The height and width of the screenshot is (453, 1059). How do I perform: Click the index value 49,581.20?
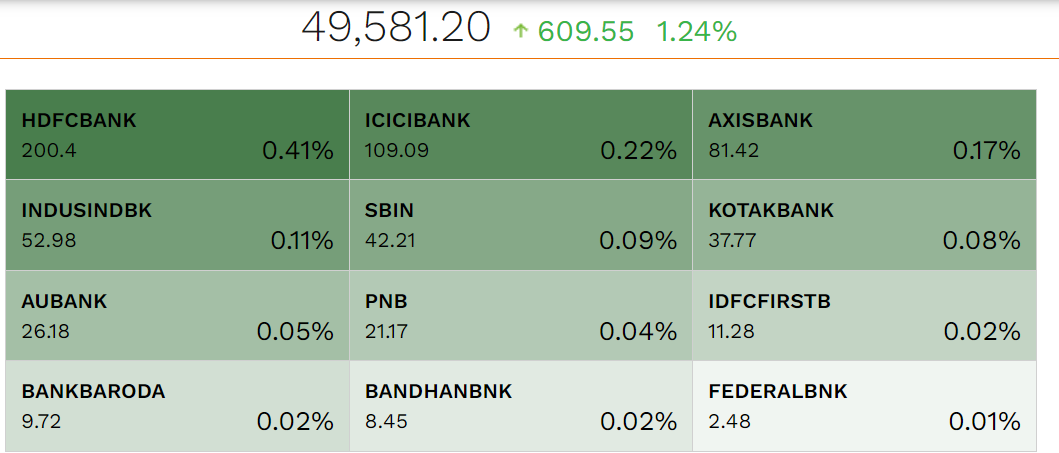396,29
